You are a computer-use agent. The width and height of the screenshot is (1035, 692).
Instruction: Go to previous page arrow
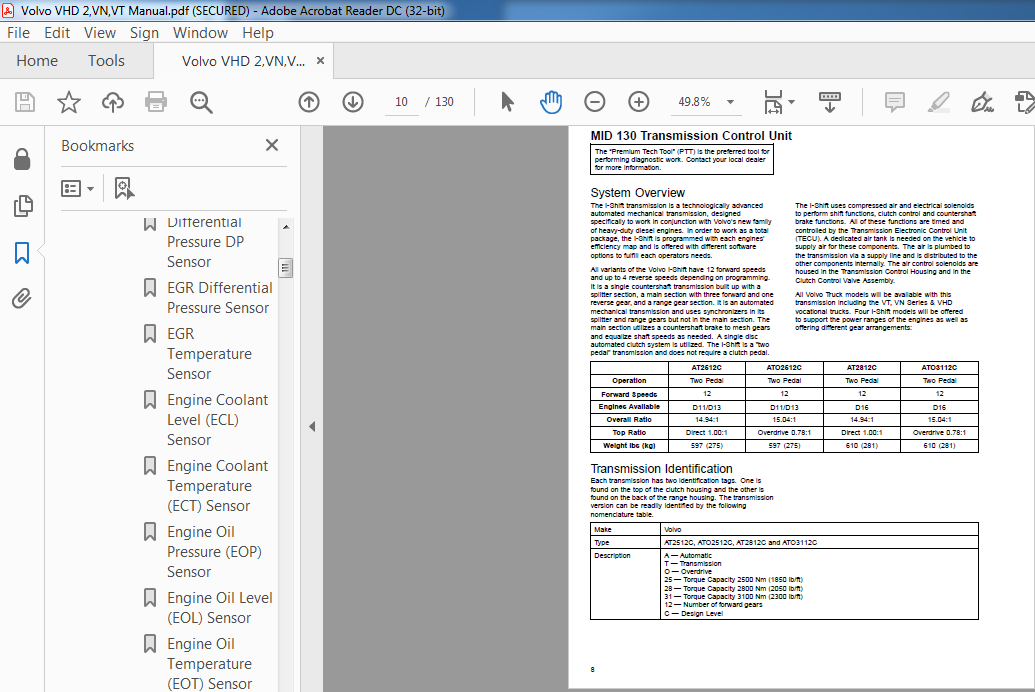coord(309,102)
